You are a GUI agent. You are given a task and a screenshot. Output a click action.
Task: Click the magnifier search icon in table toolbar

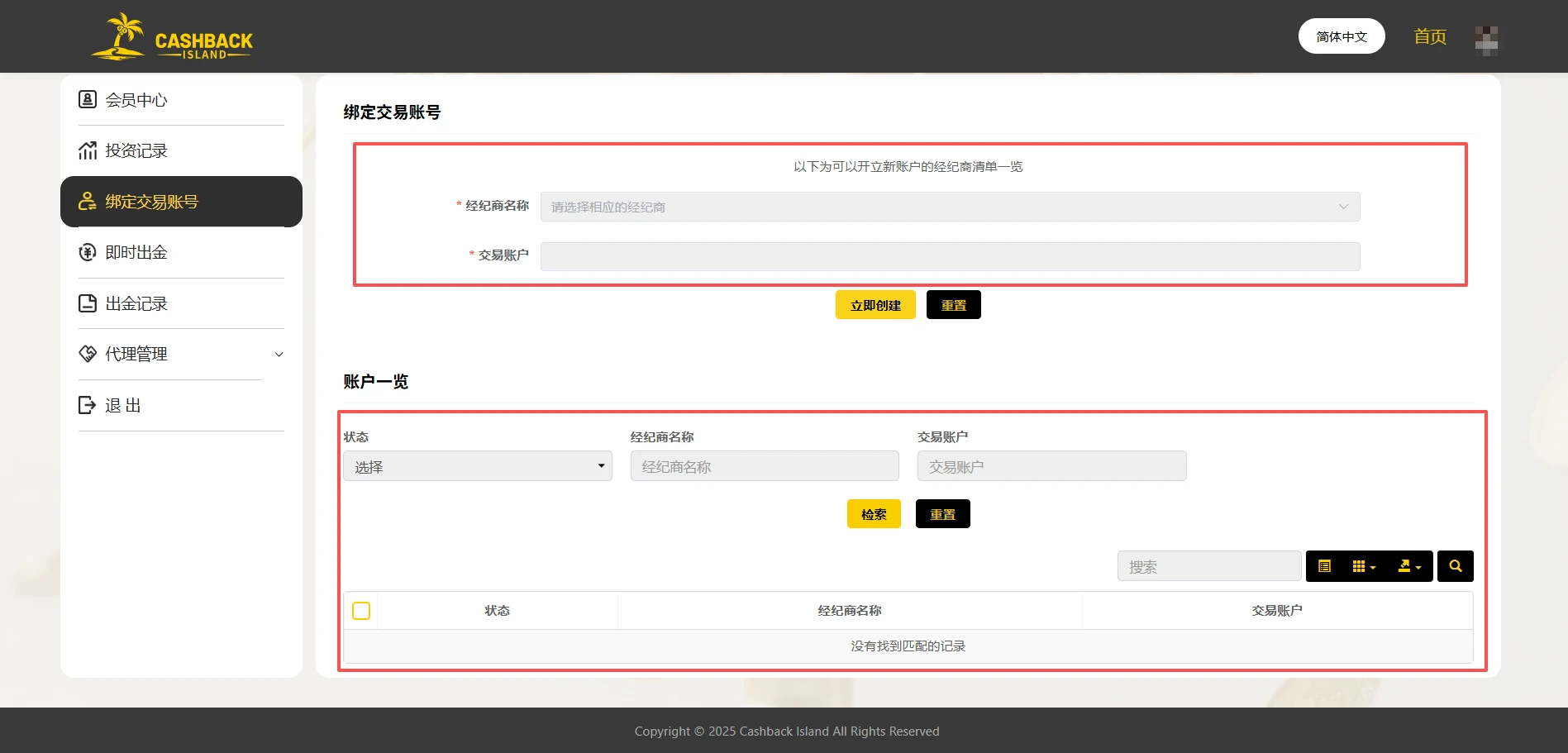[1456, 566]
